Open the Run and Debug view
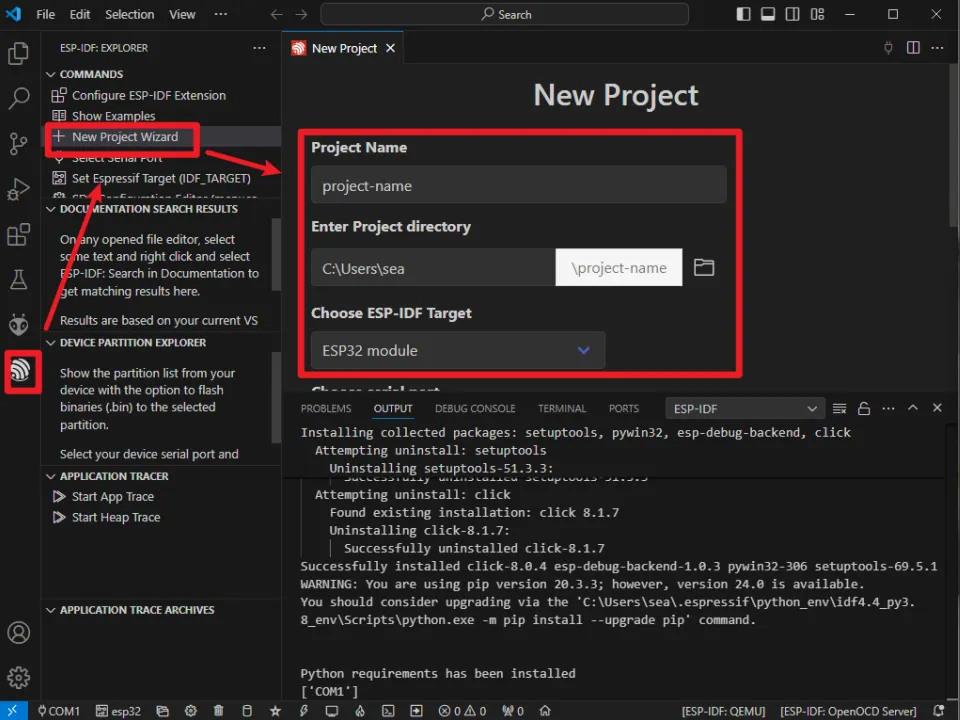The width and height of the screenshot is (960, 720). click(18, 189)
